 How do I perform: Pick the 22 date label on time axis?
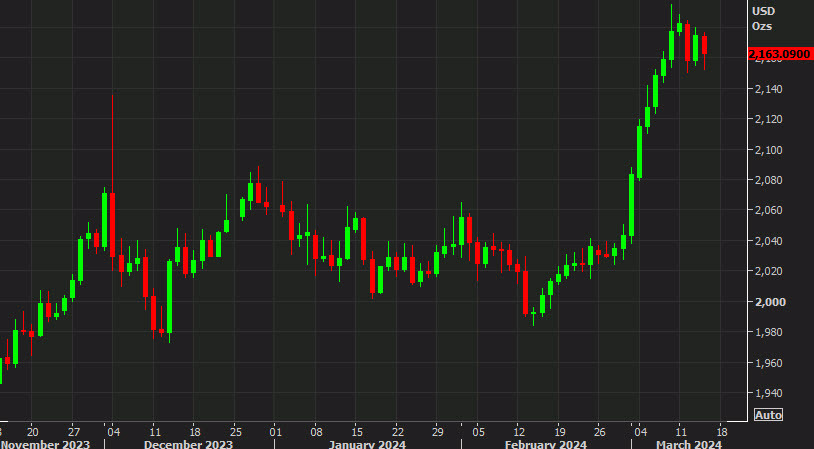tap(397, 432)
